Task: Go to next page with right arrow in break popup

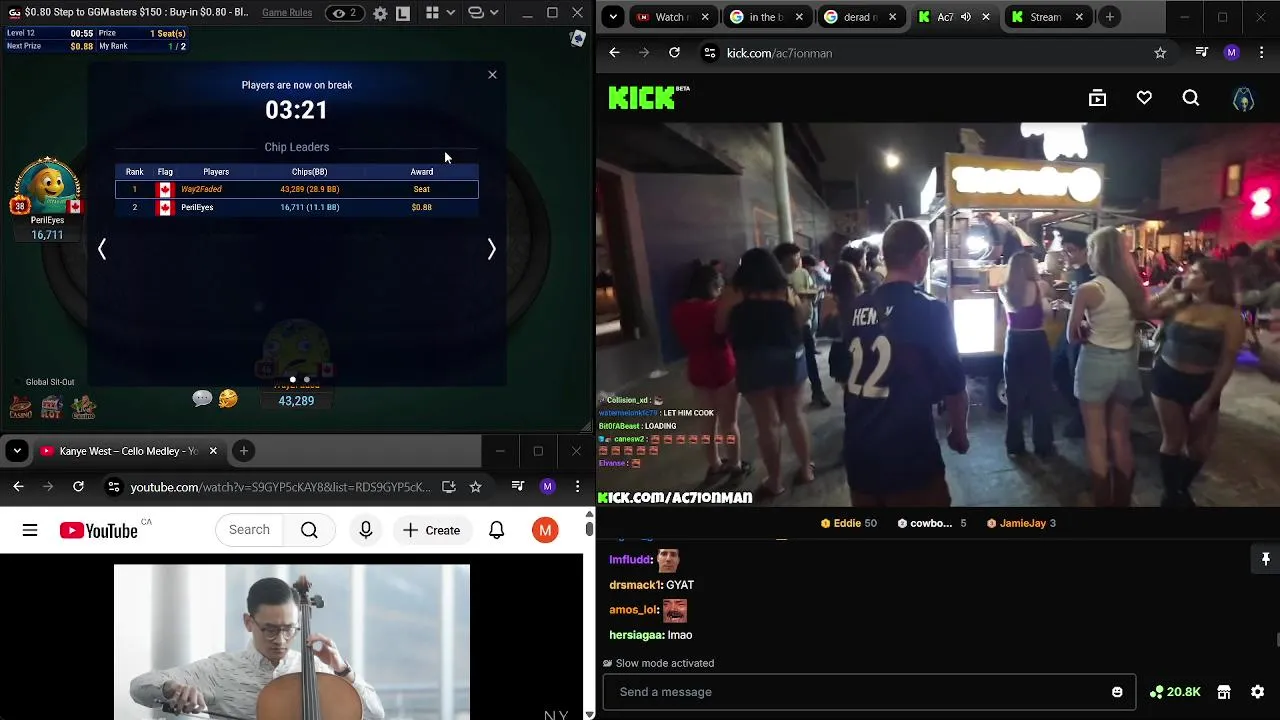Action: point(491,249)
